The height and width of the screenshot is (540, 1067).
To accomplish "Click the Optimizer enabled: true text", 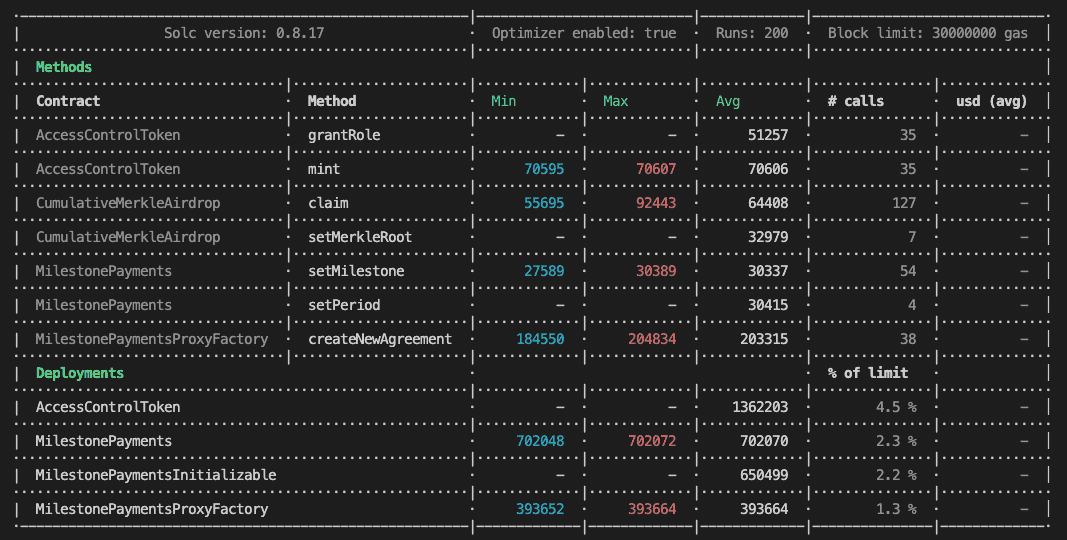I will [x=584, y=33].
